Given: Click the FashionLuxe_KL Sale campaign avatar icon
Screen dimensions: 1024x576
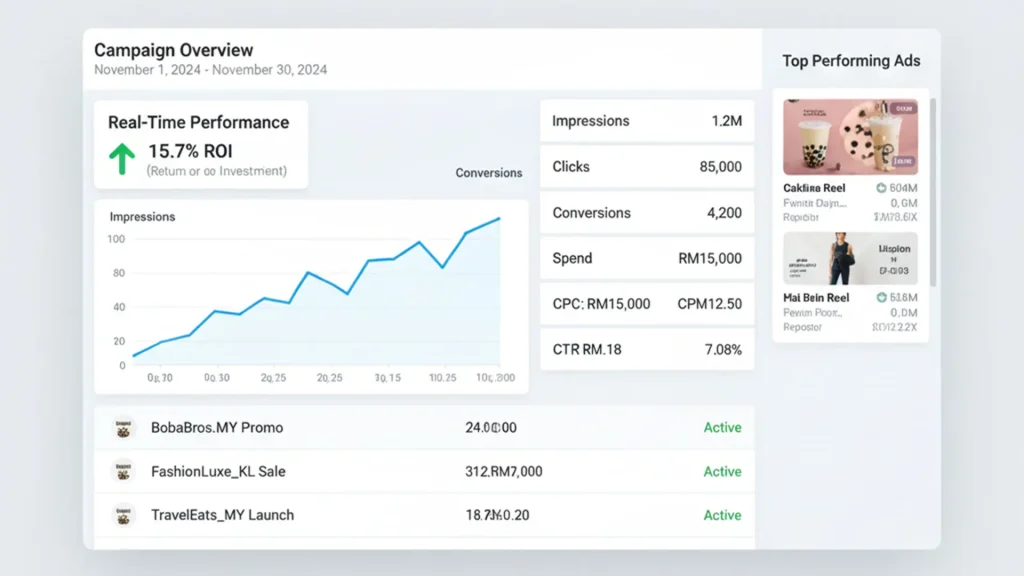Looking at the screenshot, I should 124,471.
